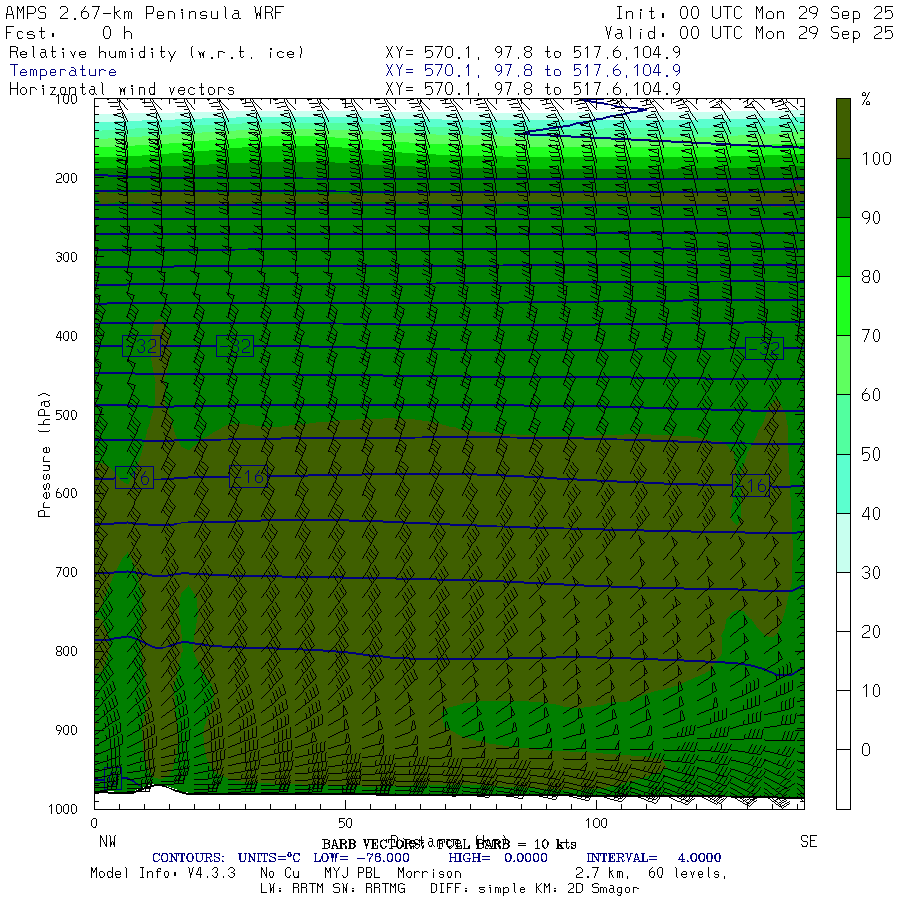Click the 0 degree contour label near the surface
Viewport: 900px width, 900px height.
coord(113,779)
